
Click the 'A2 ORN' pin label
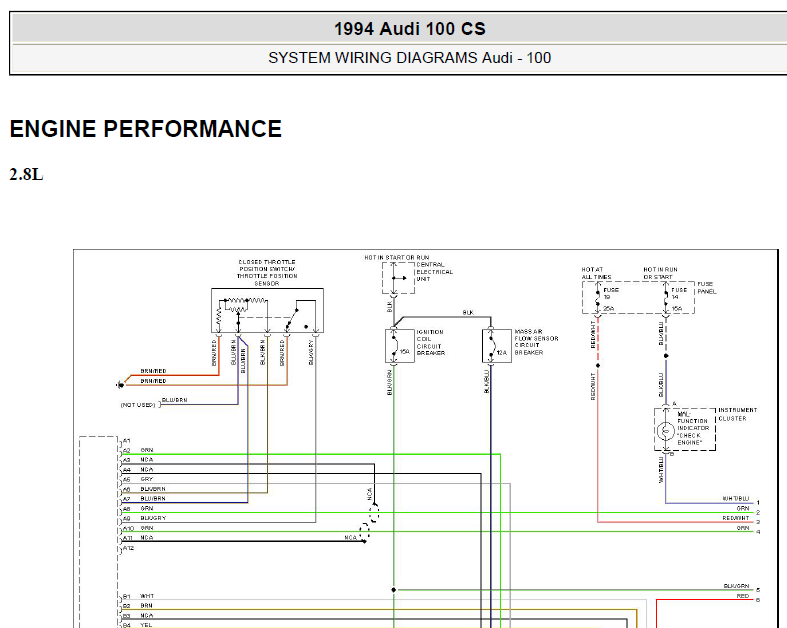(138, 450)
